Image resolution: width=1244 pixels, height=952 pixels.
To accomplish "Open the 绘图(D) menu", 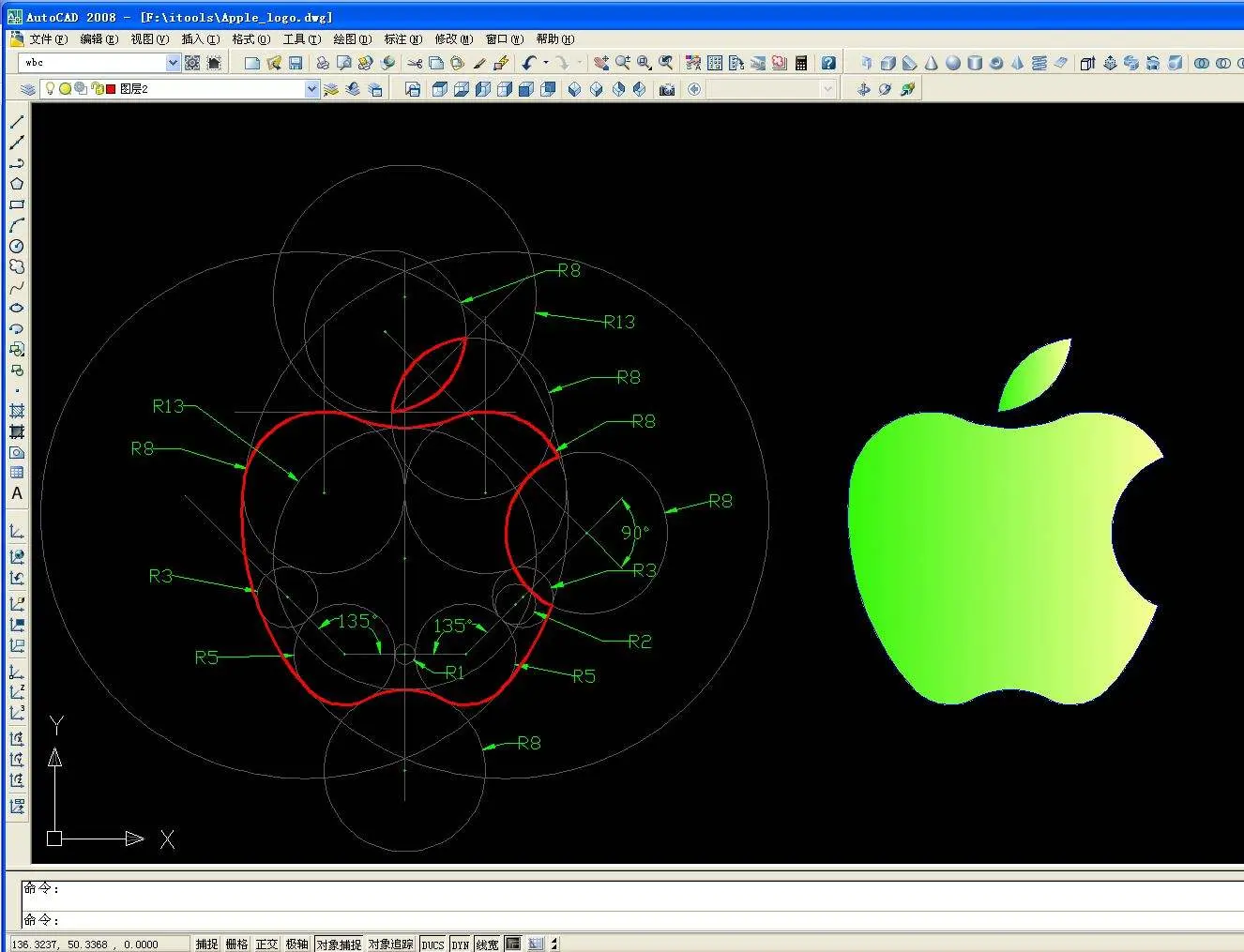I will click(352, 39).
